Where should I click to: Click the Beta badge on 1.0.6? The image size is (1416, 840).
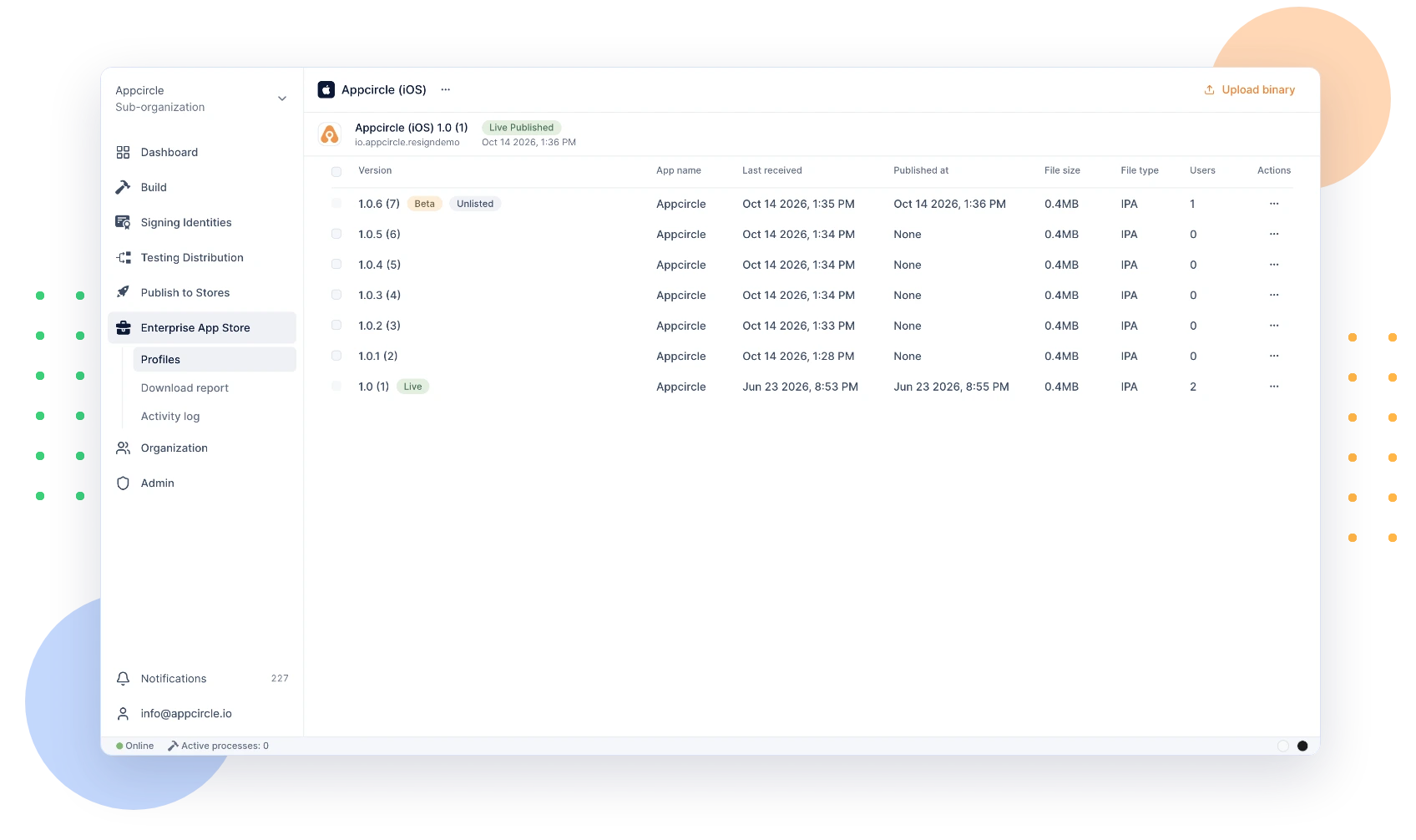point(424,204)
